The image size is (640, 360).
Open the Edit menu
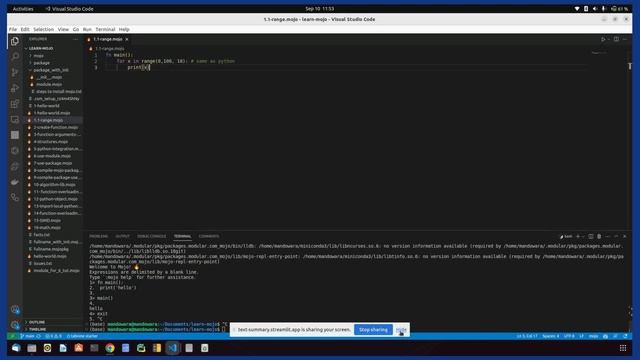(x=25, y=29)
